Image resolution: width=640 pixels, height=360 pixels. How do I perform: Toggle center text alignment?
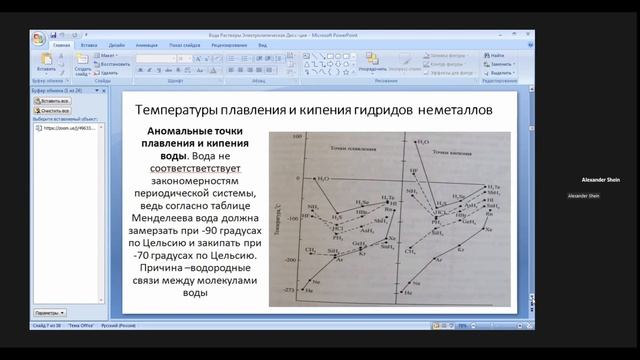point(240,70)
